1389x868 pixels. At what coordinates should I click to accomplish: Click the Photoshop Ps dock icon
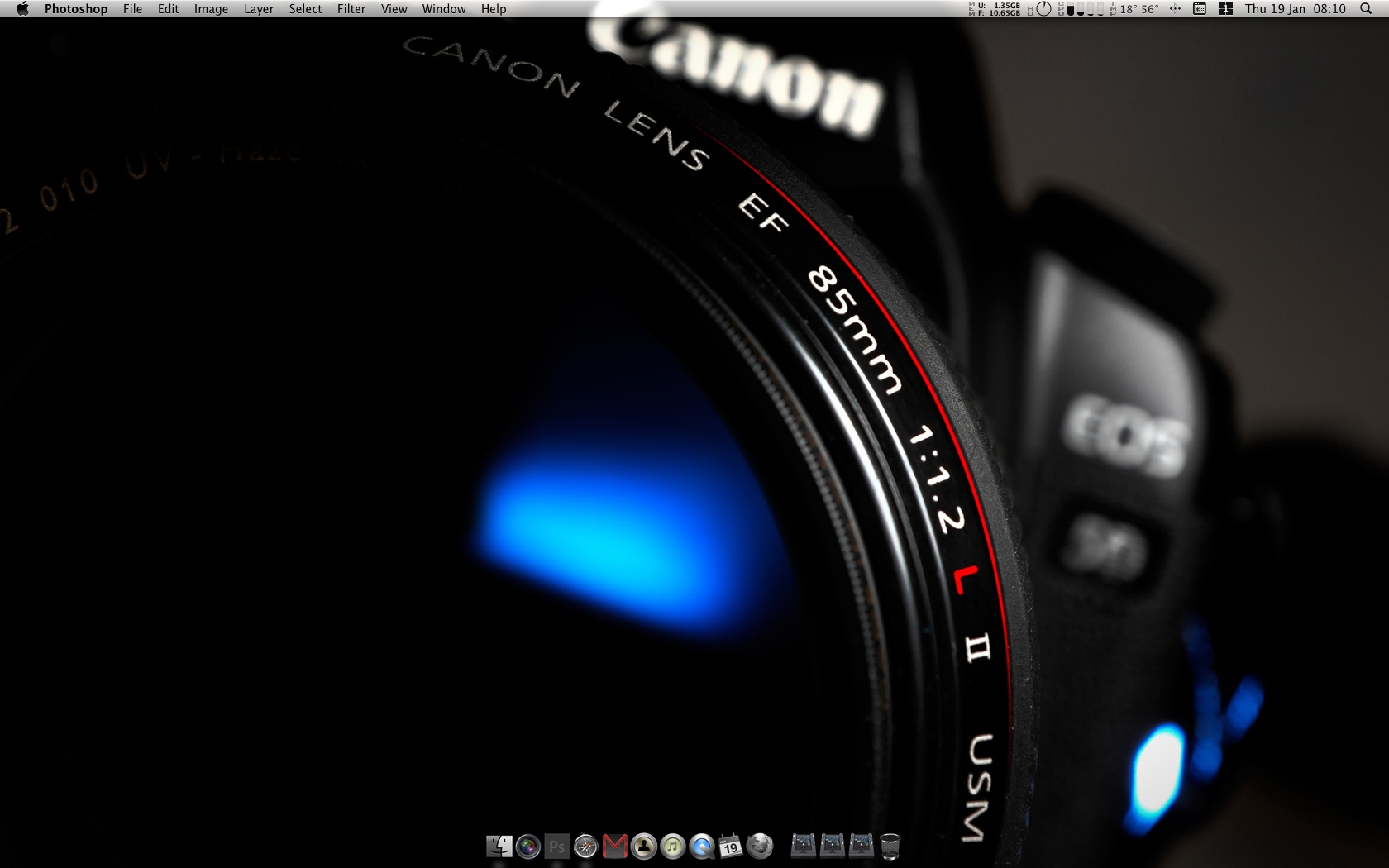click(x=557, y=846)
